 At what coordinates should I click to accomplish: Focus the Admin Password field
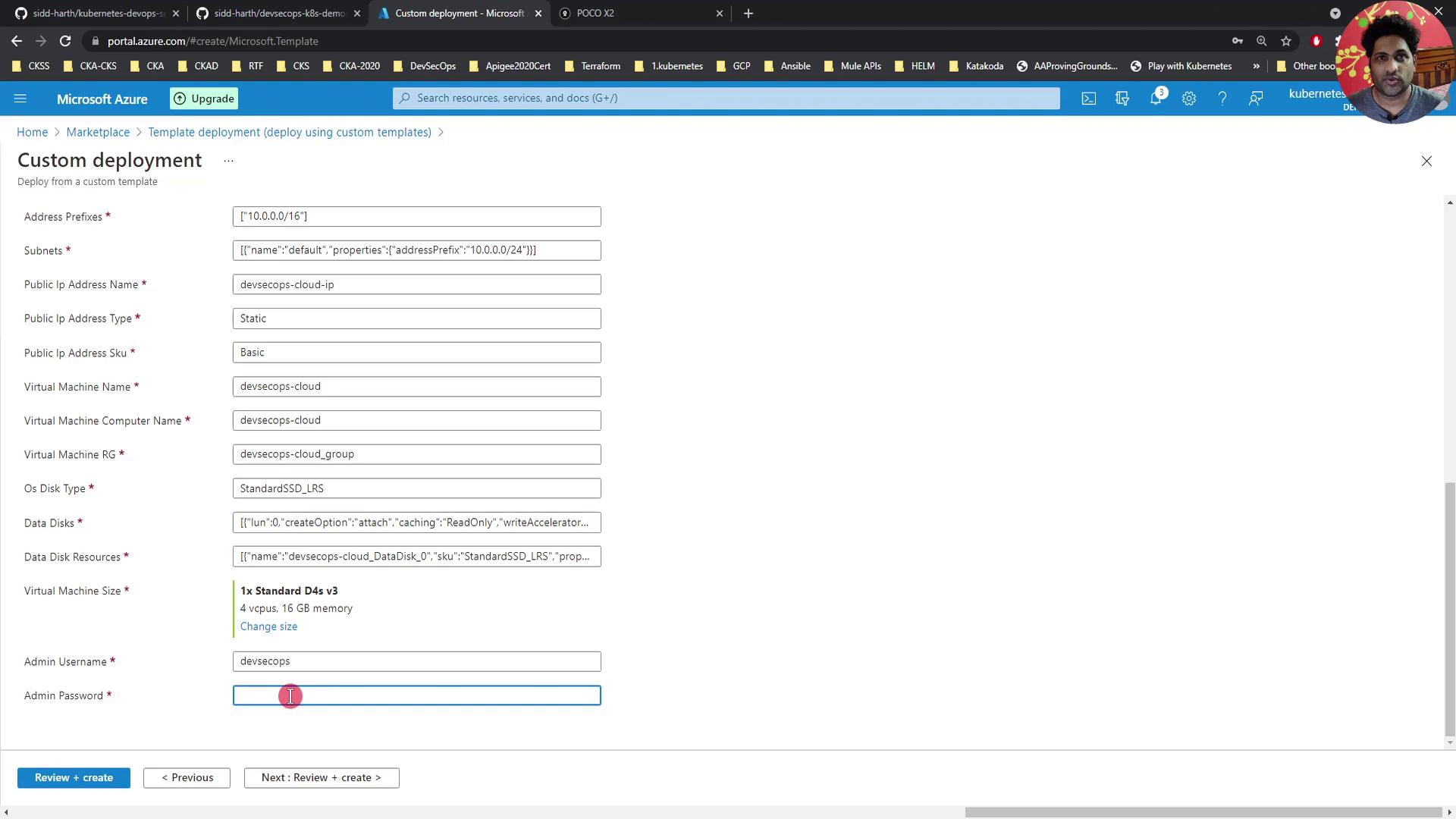(x=416, y=695)
